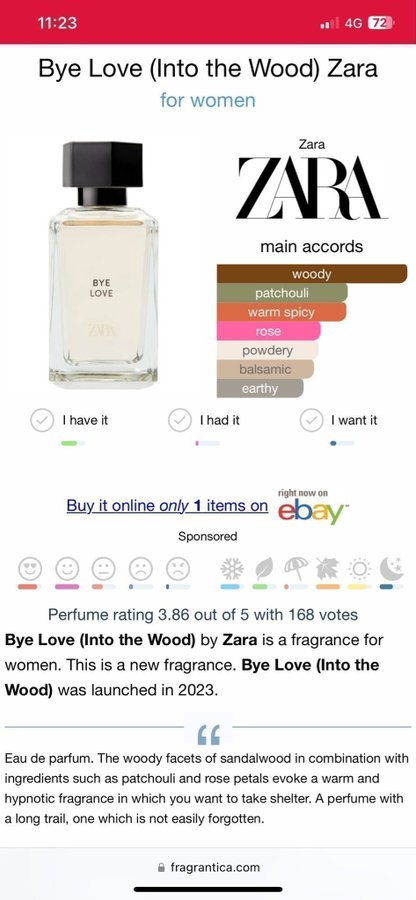Choose the daytime sun icon
Image resolution: width=416 pixels, height=900 pixels.
pos(360,569)
